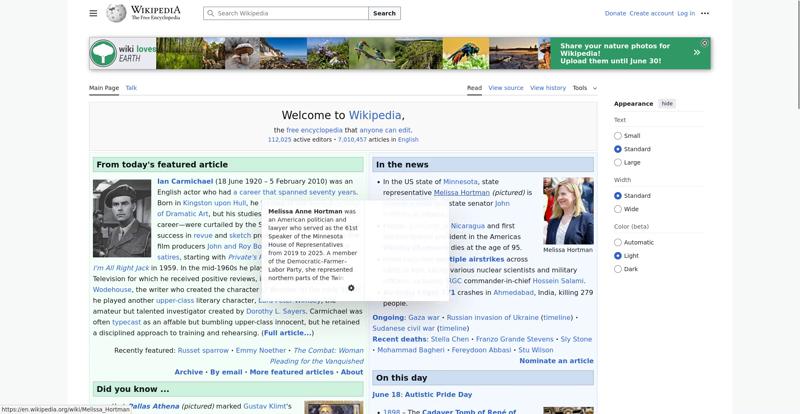Open the hamburger main menu

pos(93,13)
